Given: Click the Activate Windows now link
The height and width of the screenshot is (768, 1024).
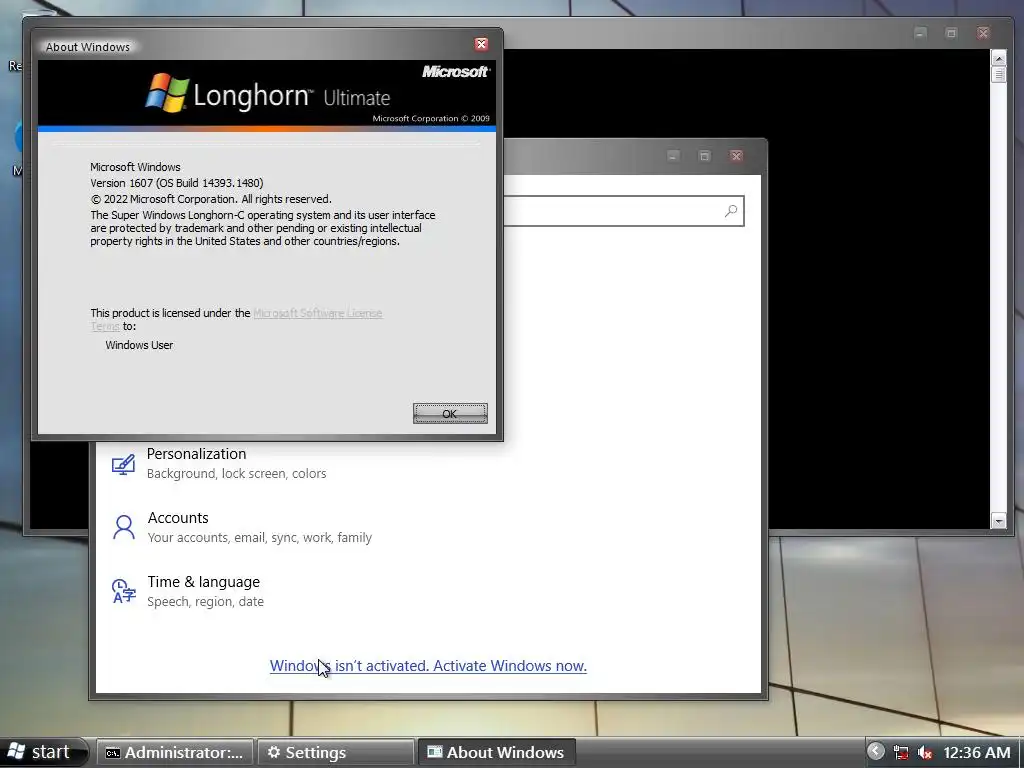Looking at the screenshot, I should (x=428, y=666).
